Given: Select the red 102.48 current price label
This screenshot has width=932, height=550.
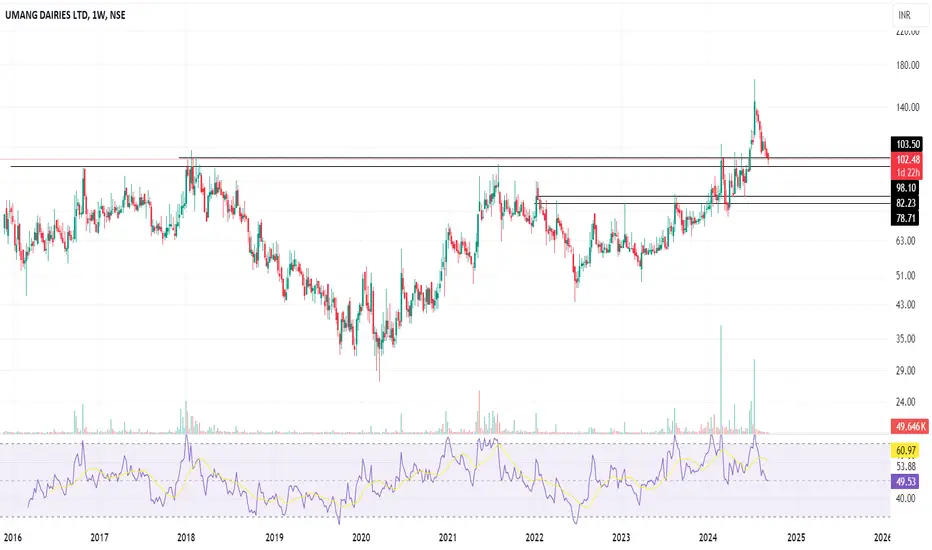Looking at the screenshot, I should pyautogui.click(x=907, y=159).
